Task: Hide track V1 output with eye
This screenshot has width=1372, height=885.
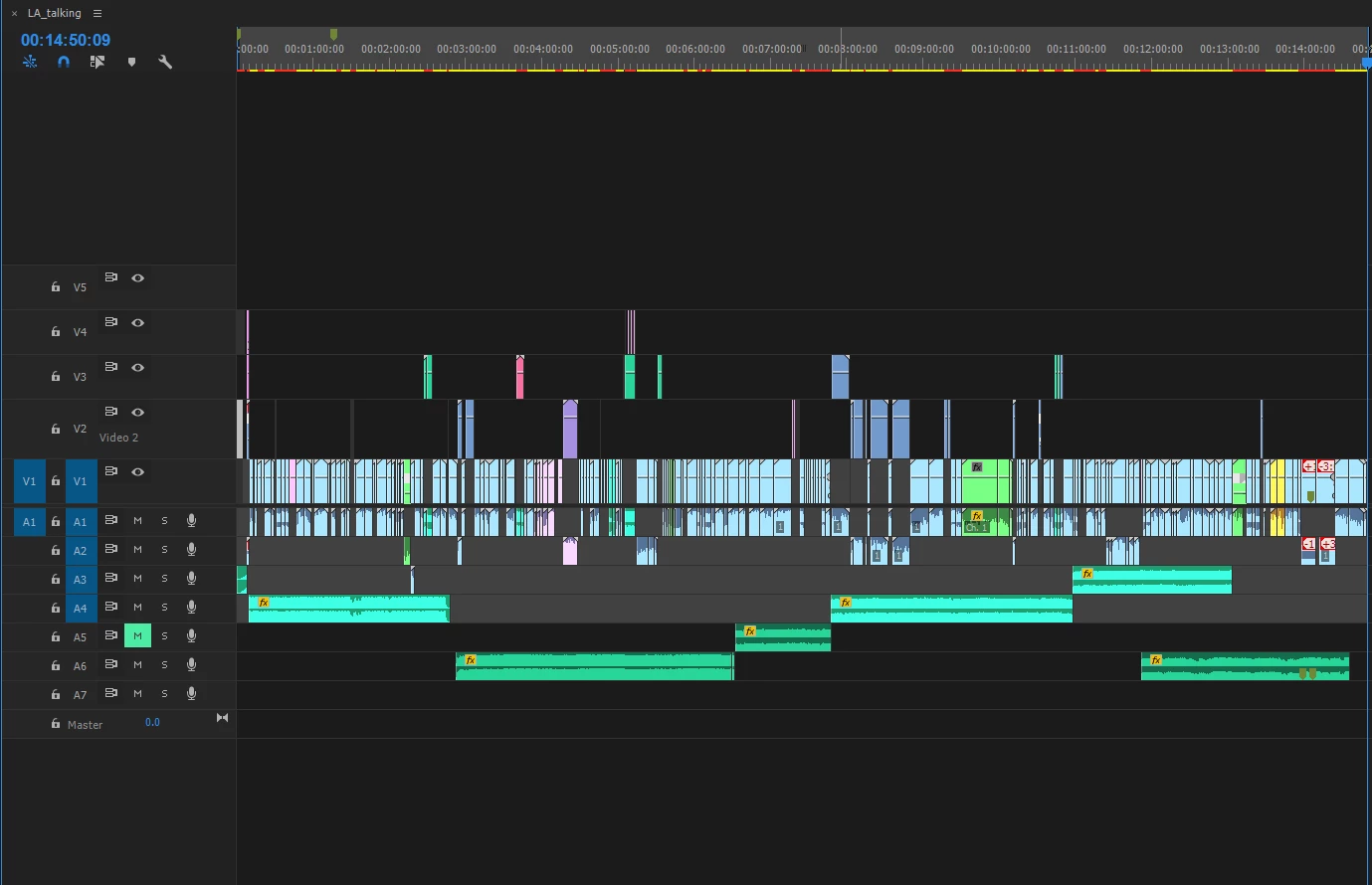Action: (138, 471)
